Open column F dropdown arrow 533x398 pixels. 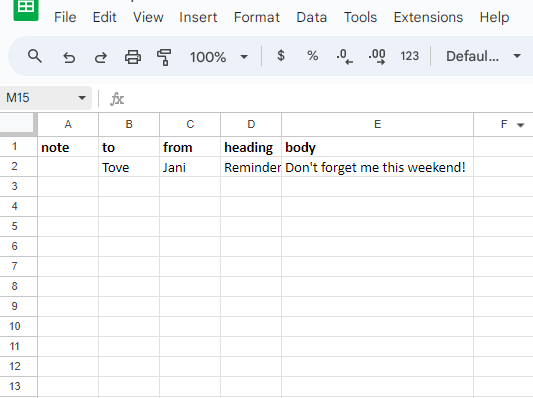pyautogui.click(x=520, y=125)
